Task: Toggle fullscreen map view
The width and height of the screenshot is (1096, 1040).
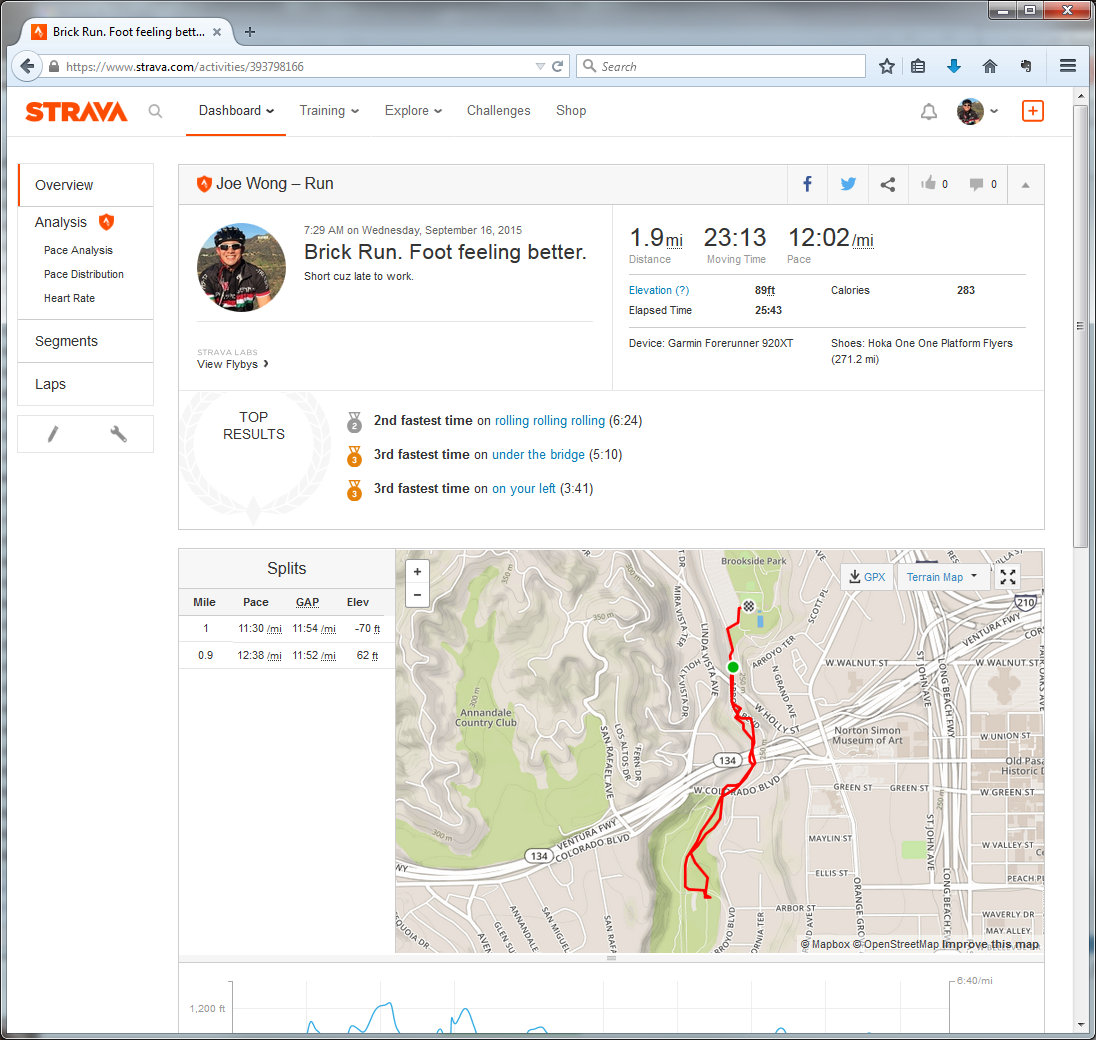Action: point(1008,577)
